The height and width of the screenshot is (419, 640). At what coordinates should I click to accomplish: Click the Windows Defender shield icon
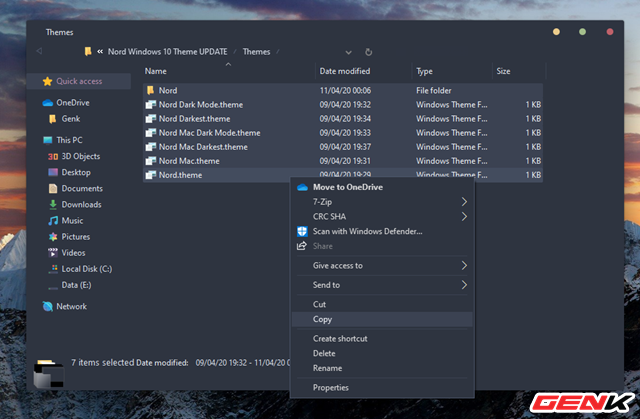point(302,231)
